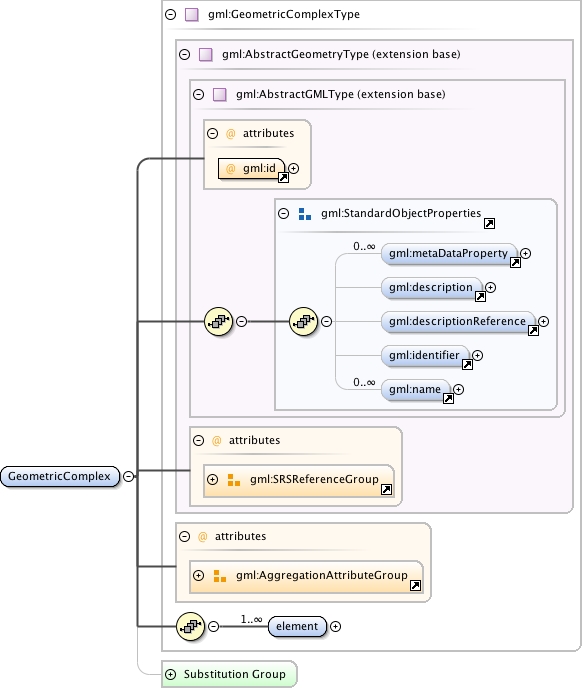Screen dimensions: 583x691
Task: Select the gml:description element node
Action: point(431,287)
